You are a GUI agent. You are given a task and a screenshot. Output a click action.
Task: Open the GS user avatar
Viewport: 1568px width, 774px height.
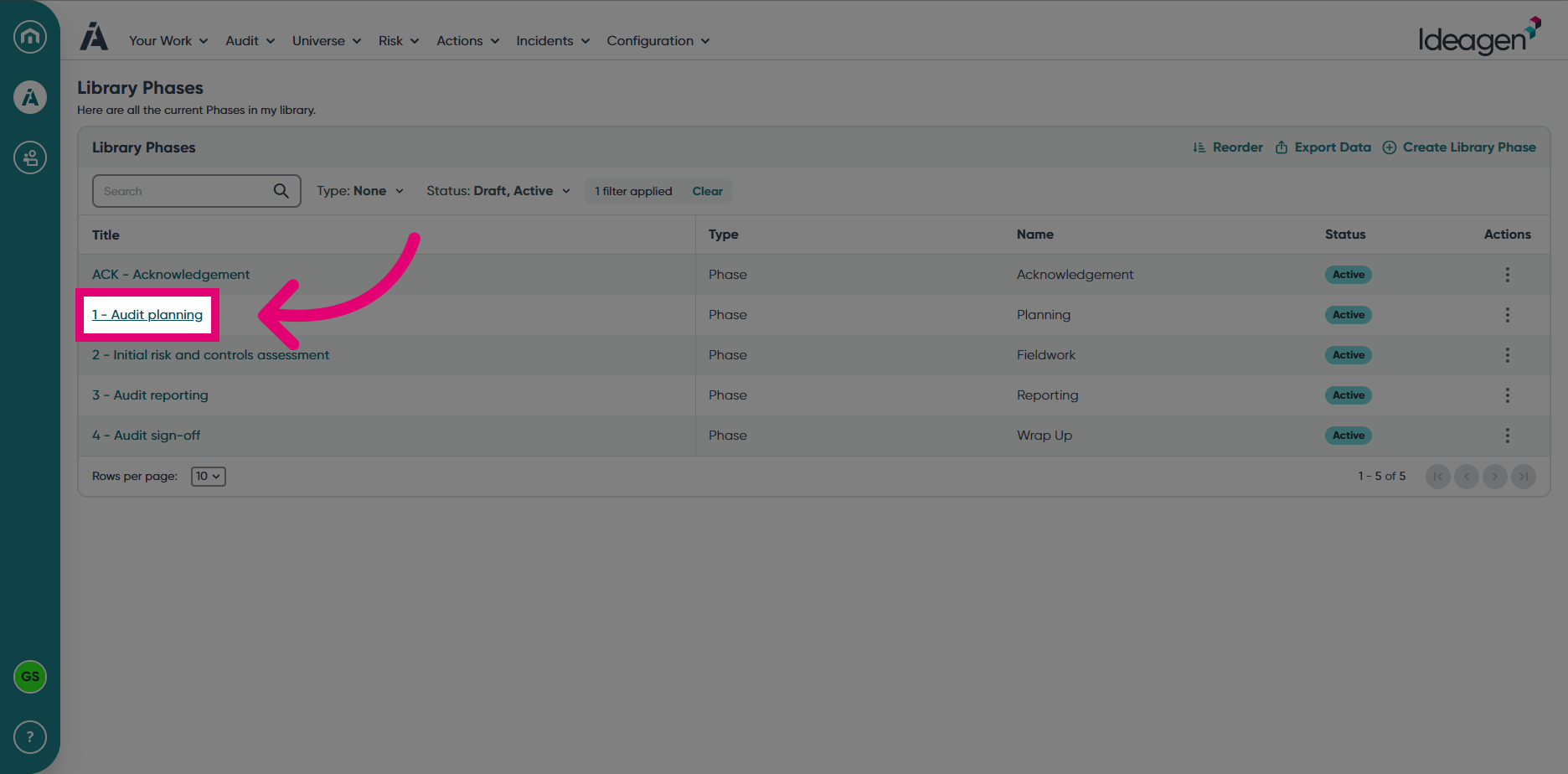click(30, 677)
